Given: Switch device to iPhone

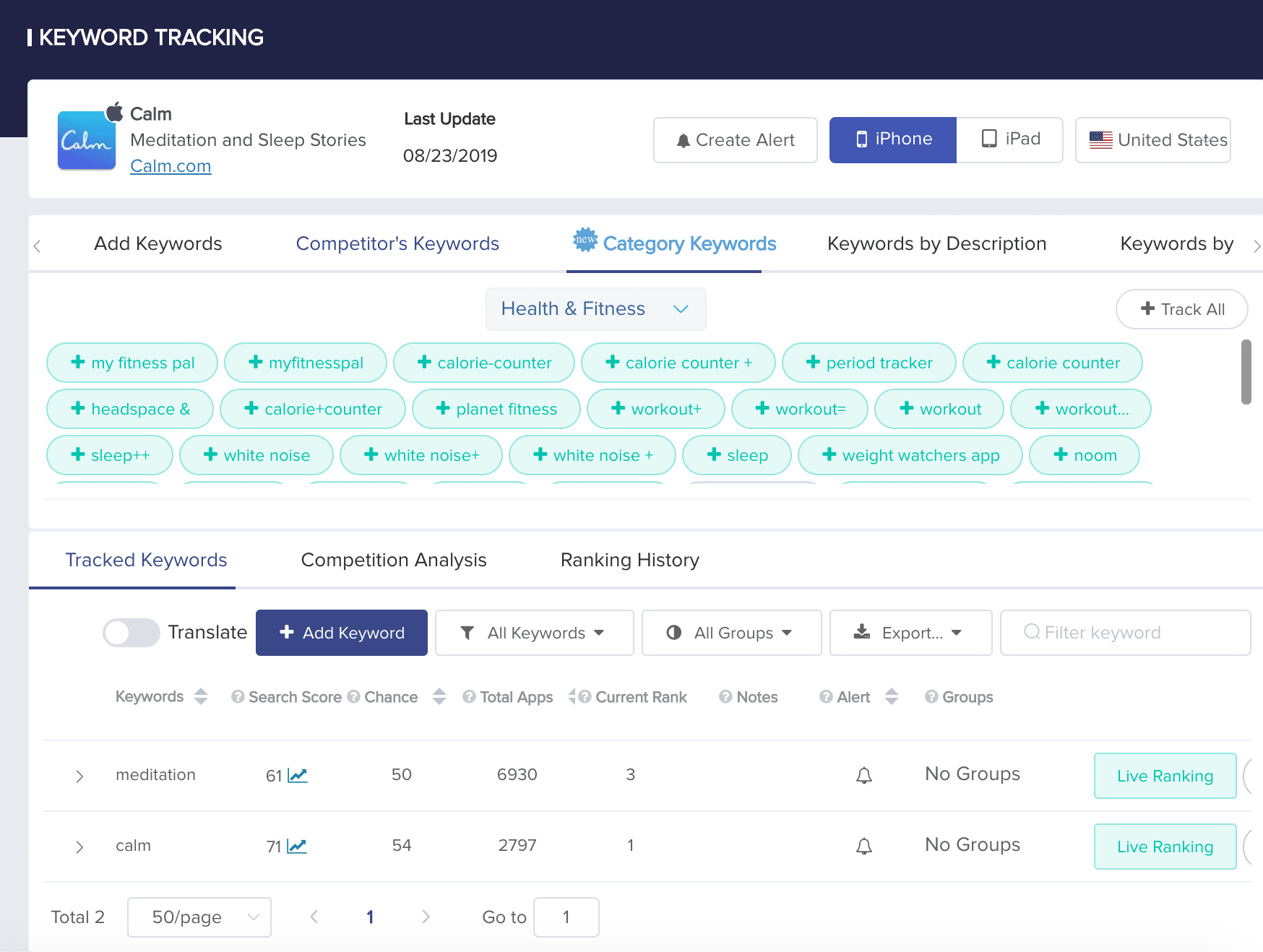Looking at the screenshot, I should pyautogui.click(x=893, y=140).
